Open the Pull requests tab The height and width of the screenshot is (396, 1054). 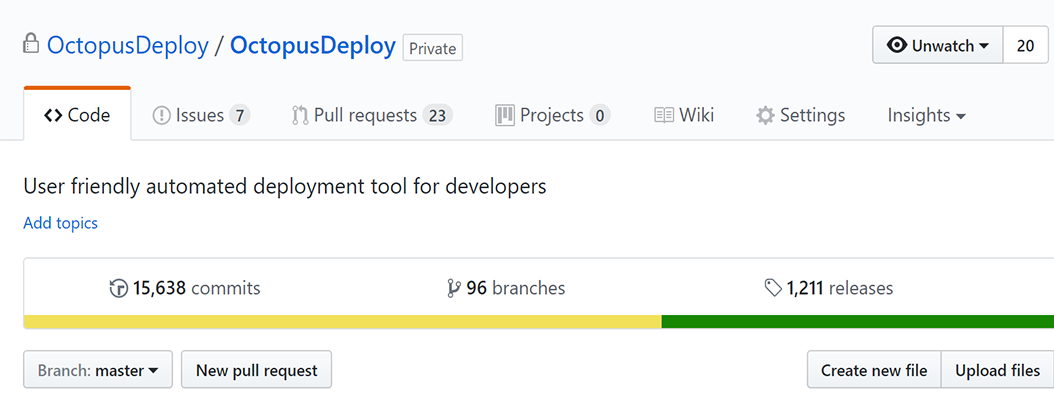pyautogui.click(x=372, y=116)
